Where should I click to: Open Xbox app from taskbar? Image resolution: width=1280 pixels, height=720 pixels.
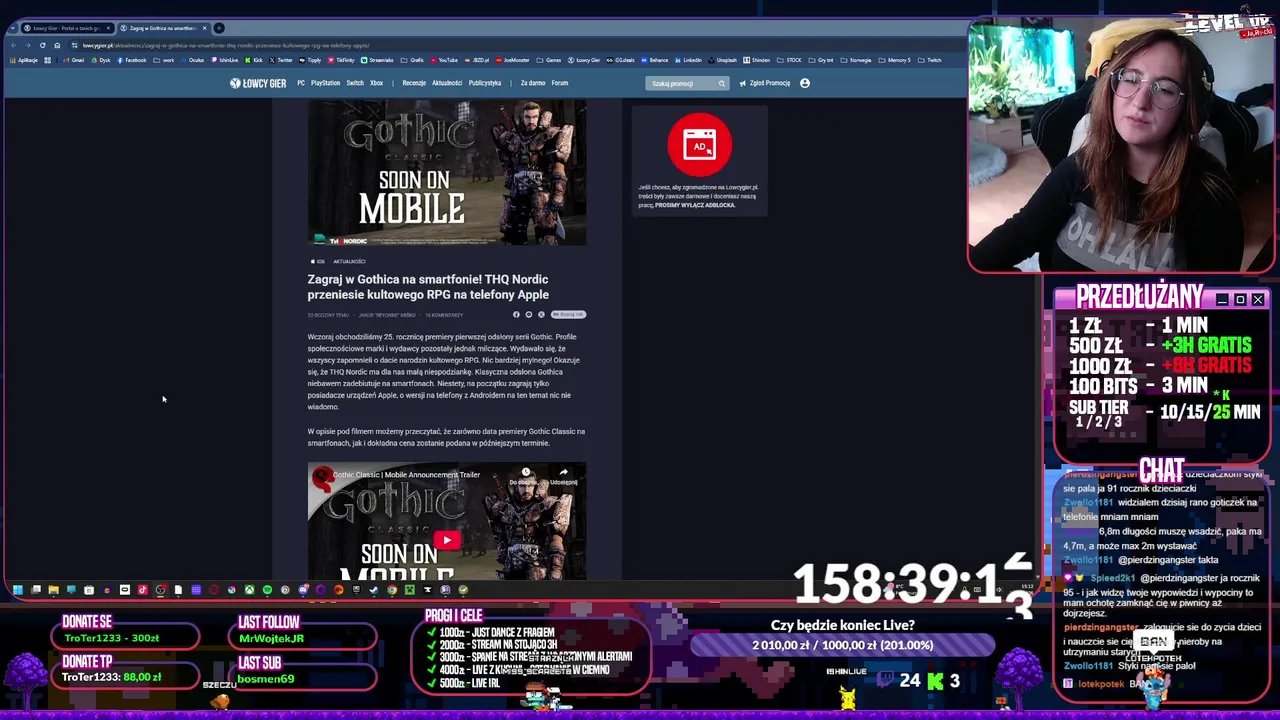249,590
